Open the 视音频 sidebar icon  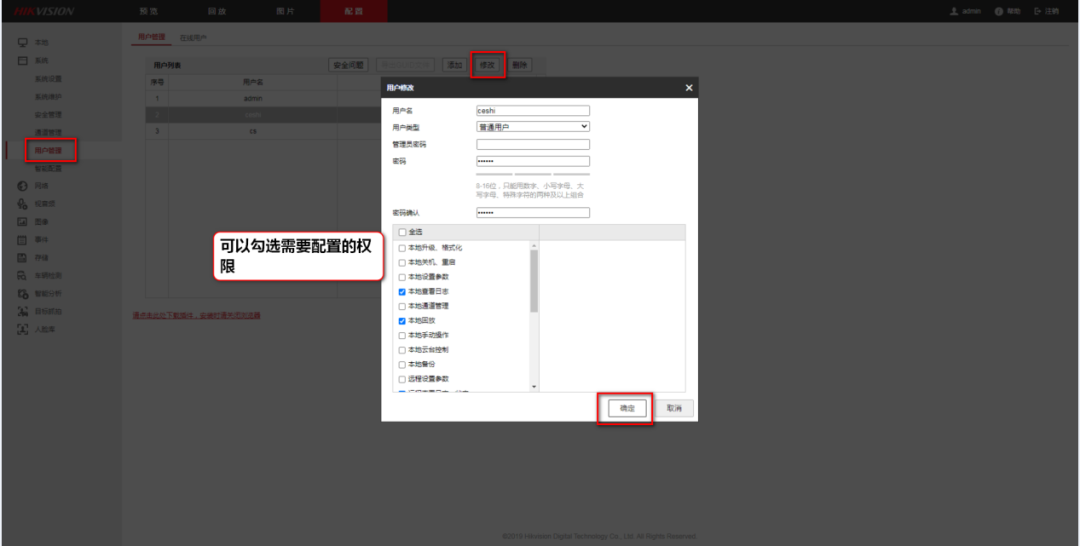click(x=22, y=204)
